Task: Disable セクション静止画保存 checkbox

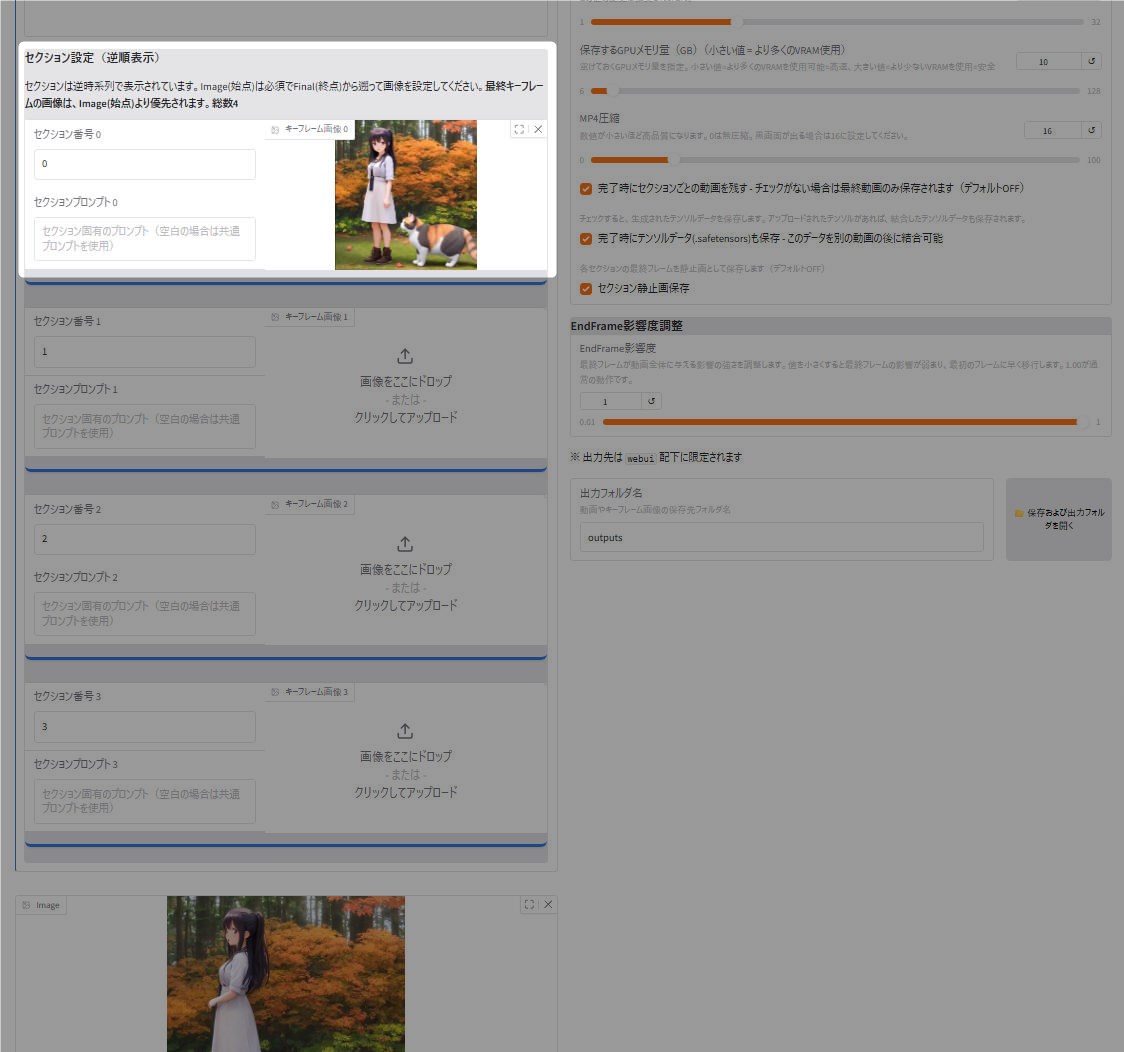Action: click(586, 289)
